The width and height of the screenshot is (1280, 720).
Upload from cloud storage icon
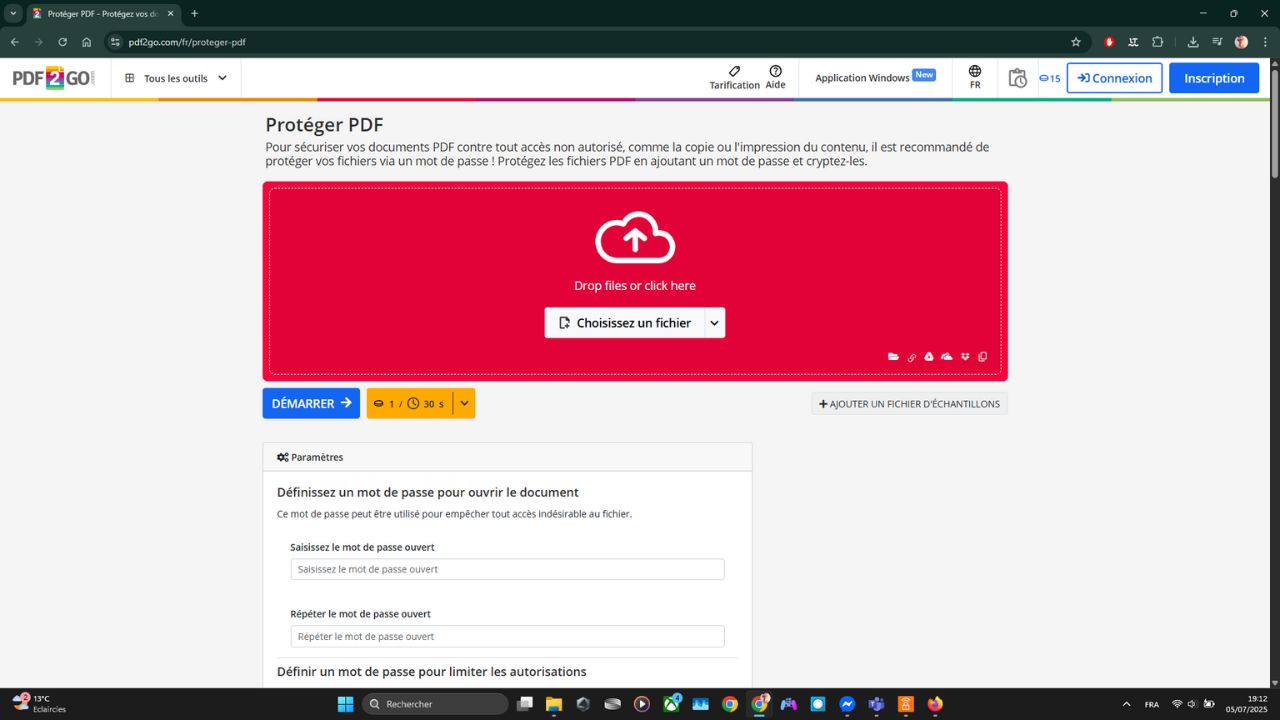click(947, 356)
